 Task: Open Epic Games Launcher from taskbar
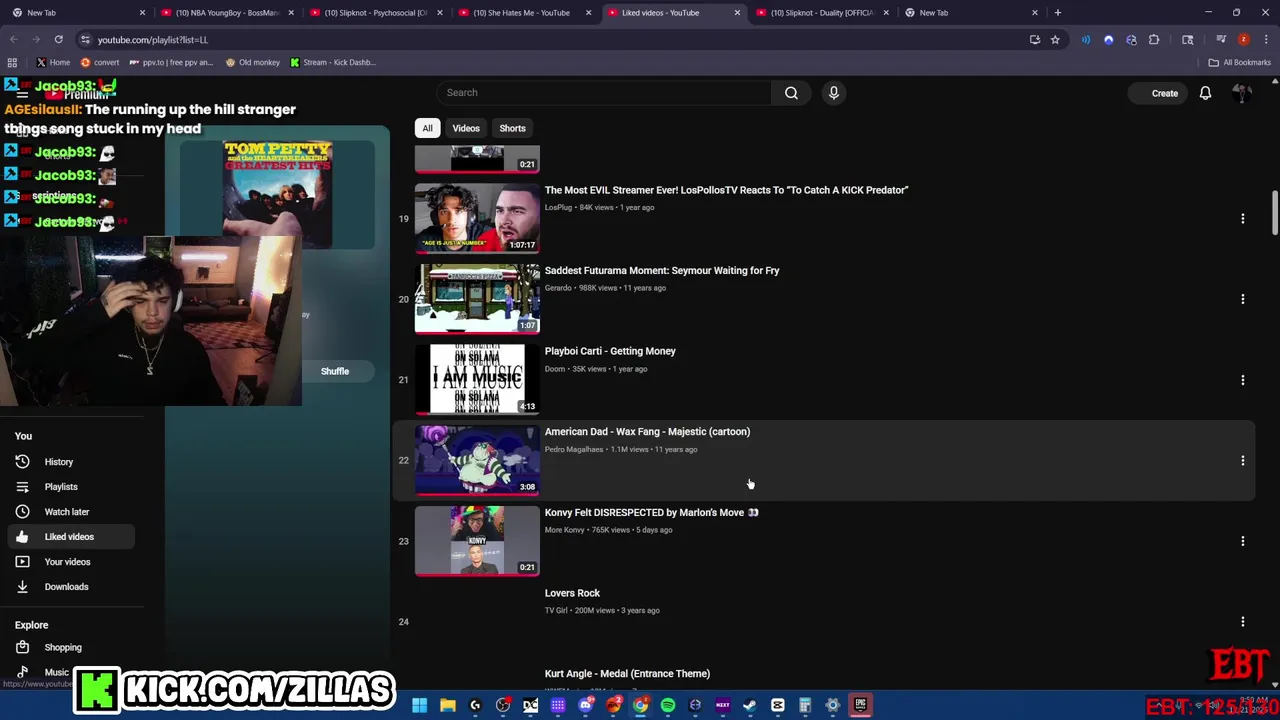click(x=859, y=705)
